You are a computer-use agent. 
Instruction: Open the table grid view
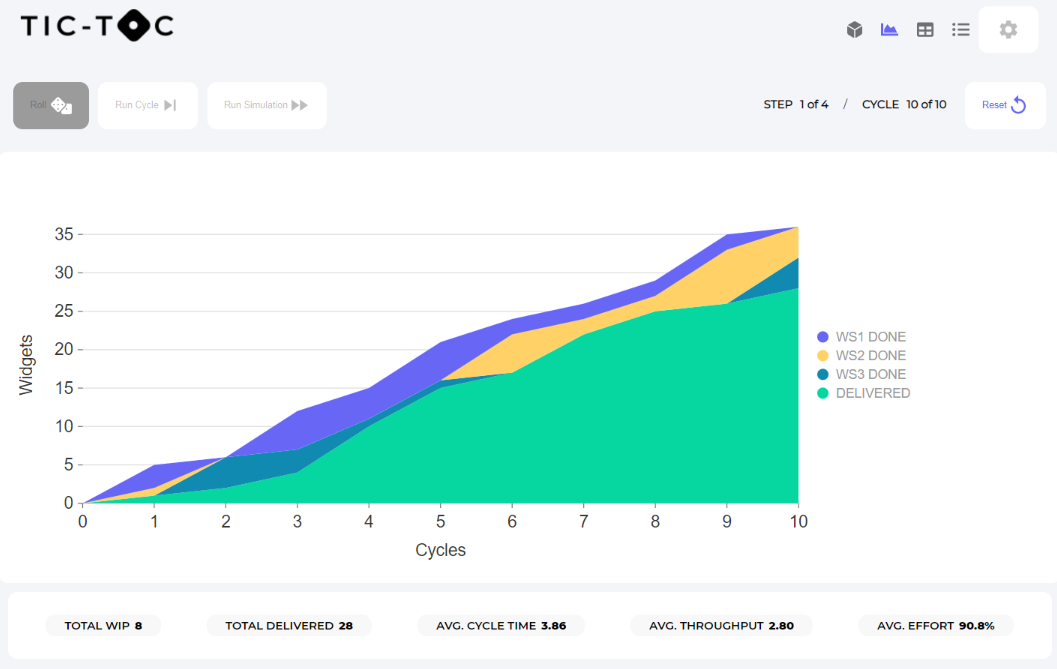tap(925, 30)
